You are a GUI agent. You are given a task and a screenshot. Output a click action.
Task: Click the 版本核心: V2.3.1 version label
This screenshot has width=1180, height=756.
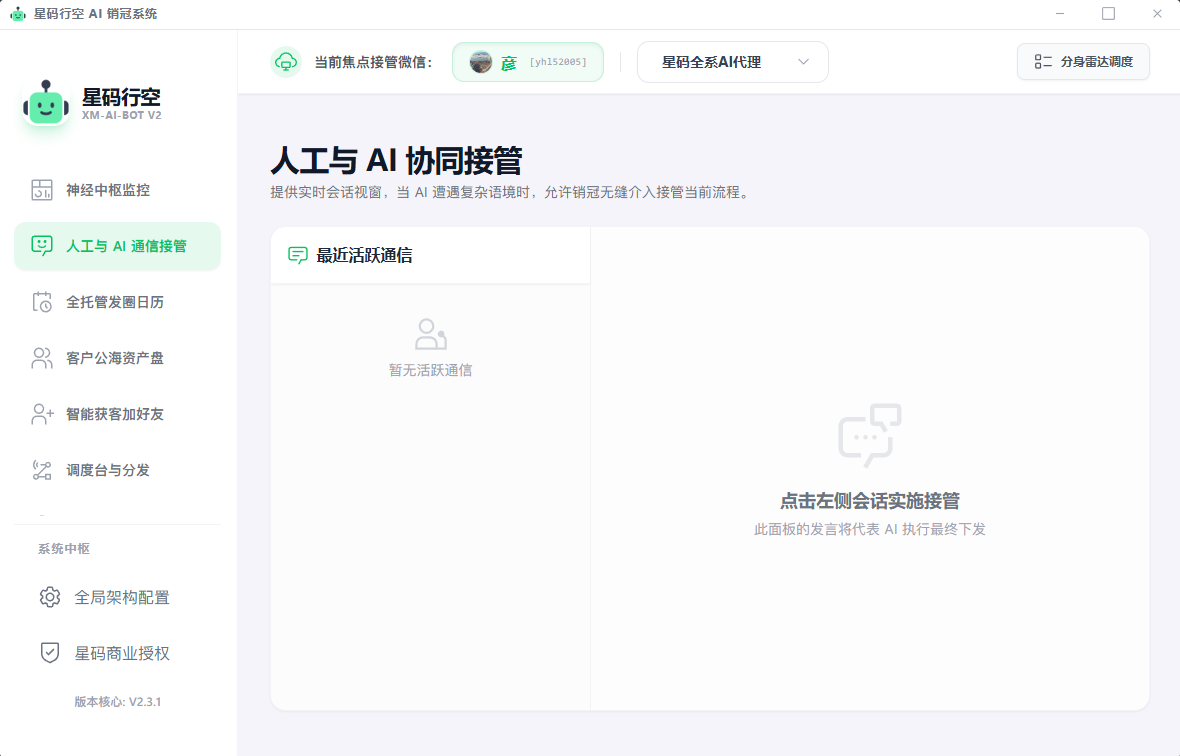[118, 702]
